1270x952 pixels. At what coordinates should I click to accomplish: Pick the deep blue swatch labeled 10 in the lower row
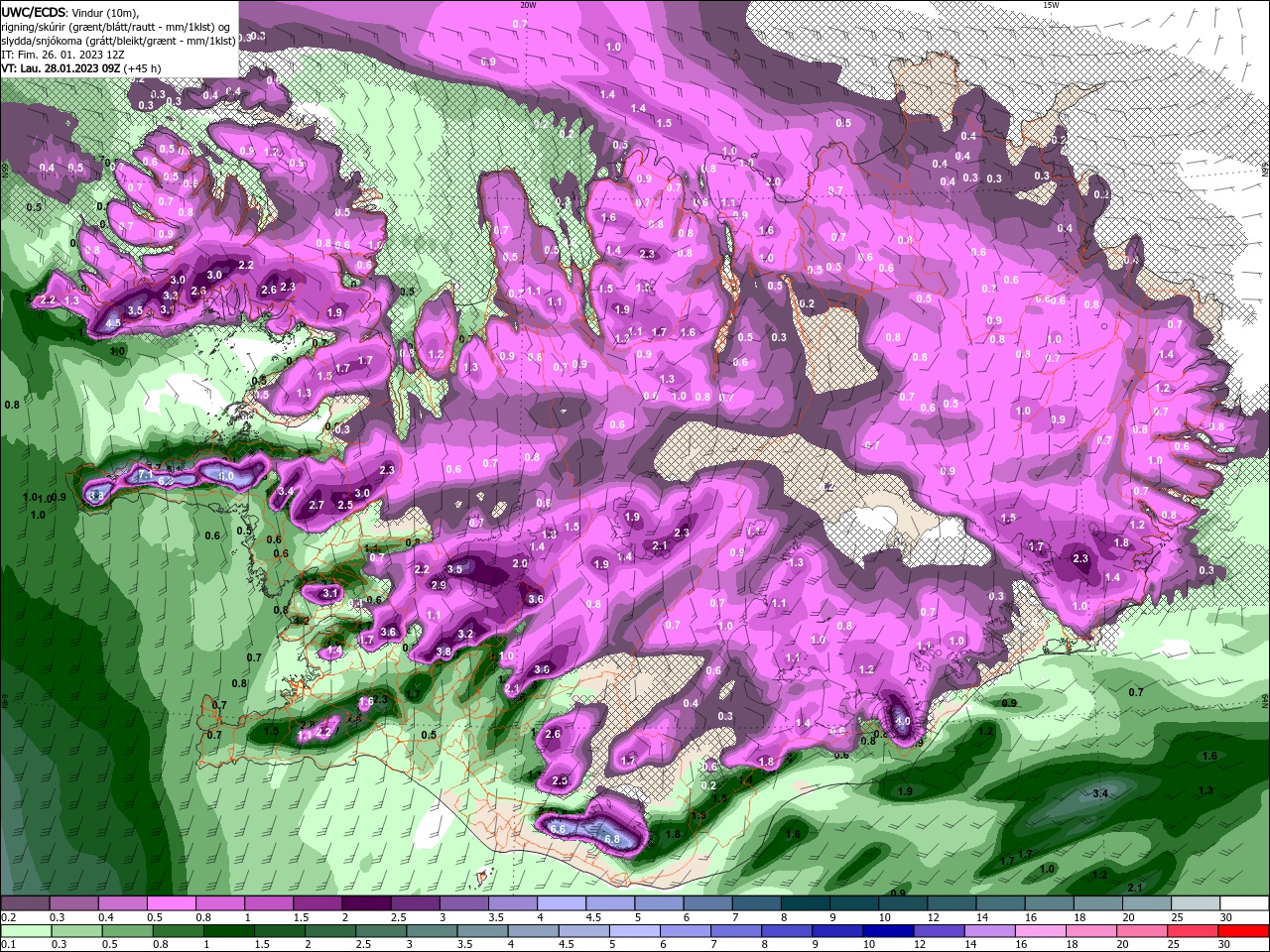(888, 931)
